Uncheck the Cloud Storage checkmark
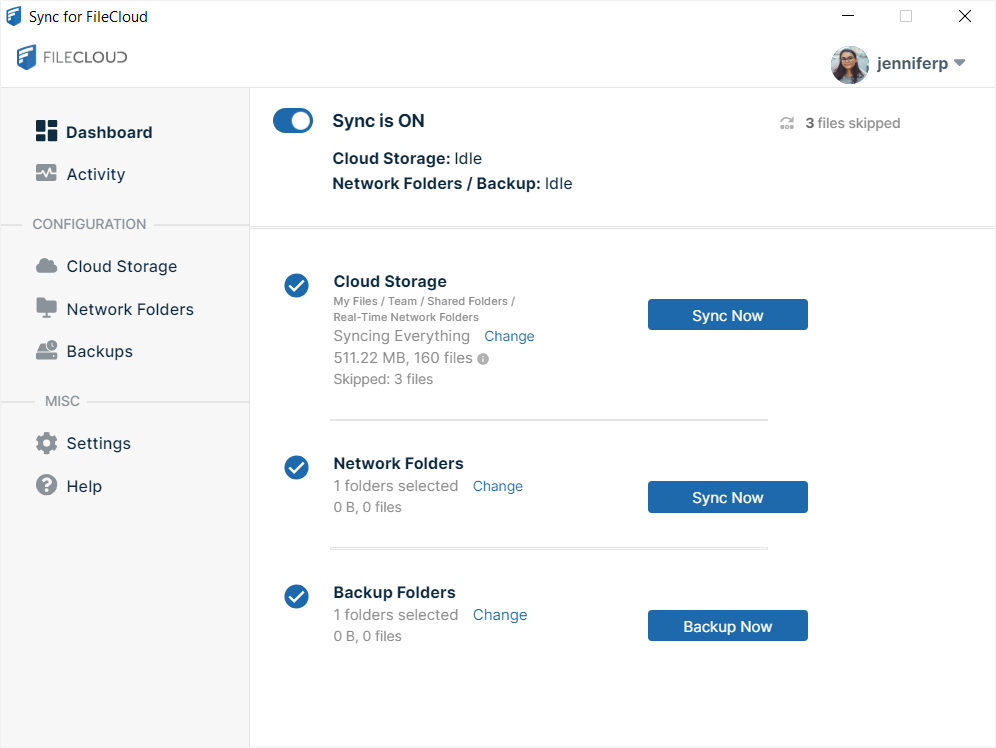This screenshot has height=748, width=996. (296, 286)
